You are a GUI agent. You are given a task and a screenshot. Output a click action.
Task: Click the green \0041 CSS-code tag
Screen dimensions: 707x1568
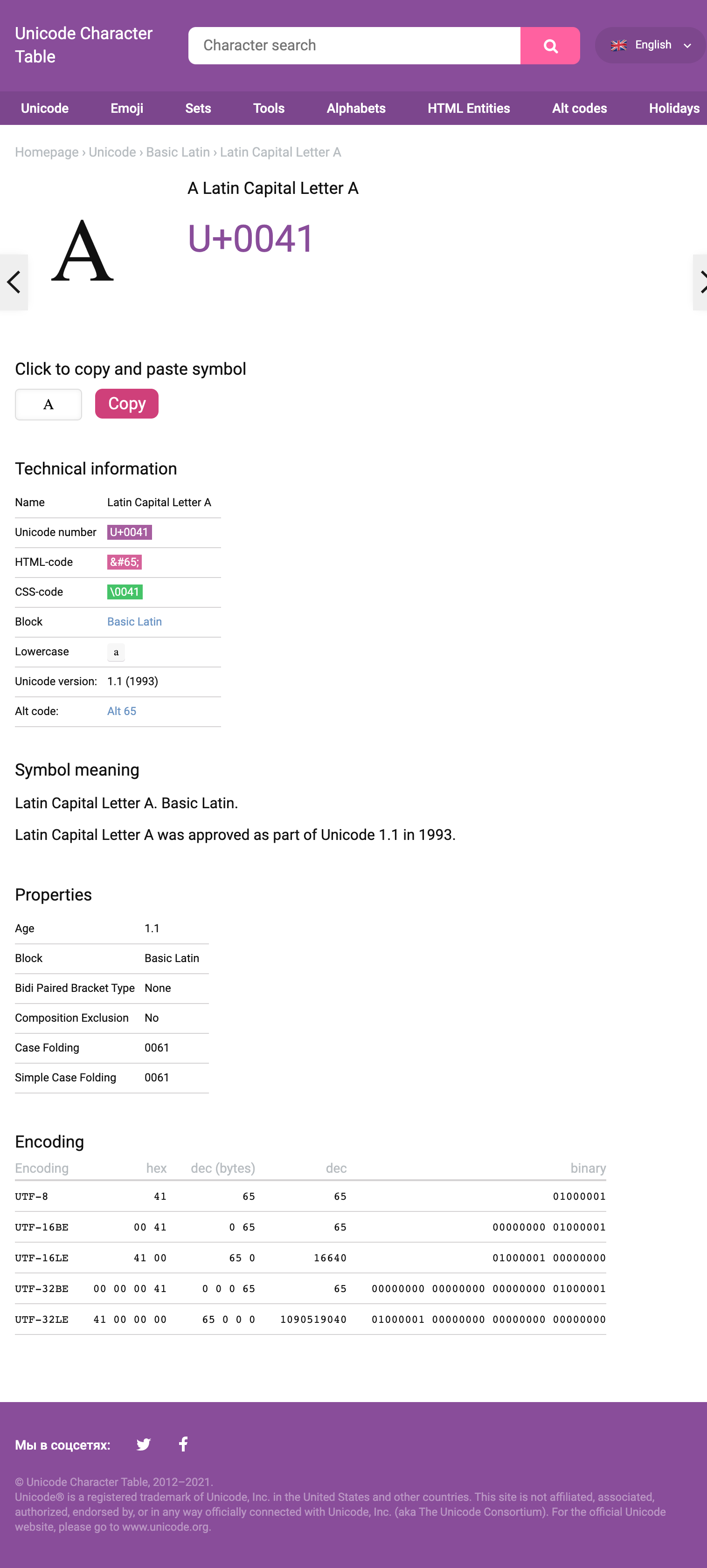coord(125,591)
